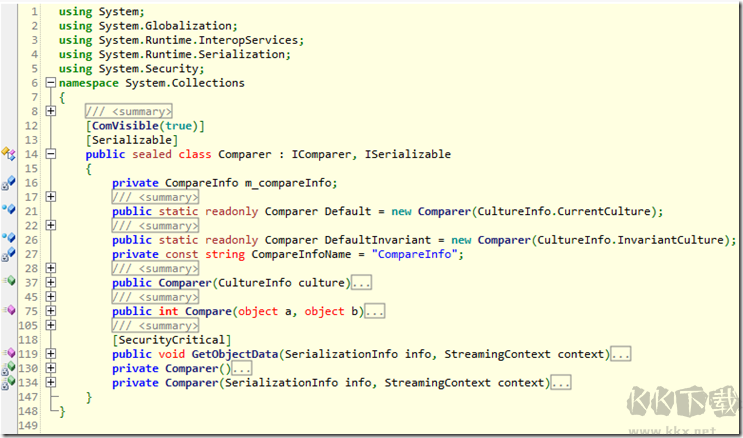Click the collapsed summary box on line 8
The image size is (743, 438).
point(128,111)
